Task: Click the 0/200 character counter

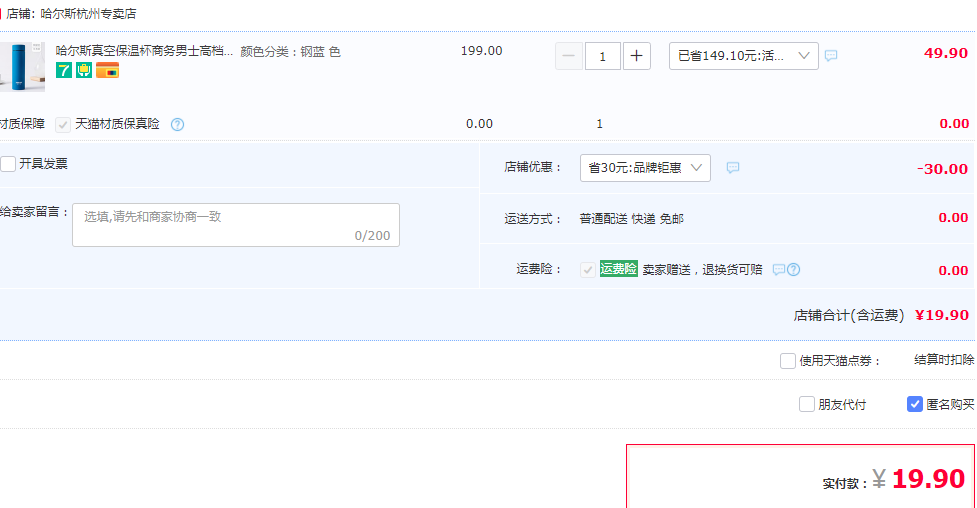Action: pos(372,236)
